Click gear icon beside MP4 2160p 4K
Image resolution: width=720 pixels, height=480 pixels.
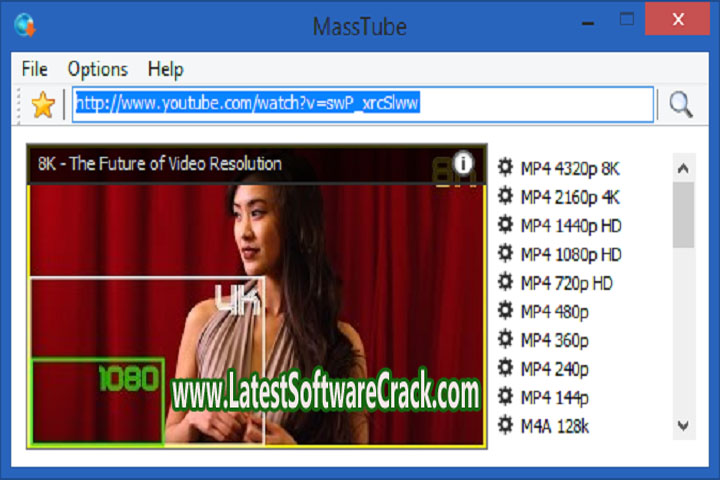506,196
